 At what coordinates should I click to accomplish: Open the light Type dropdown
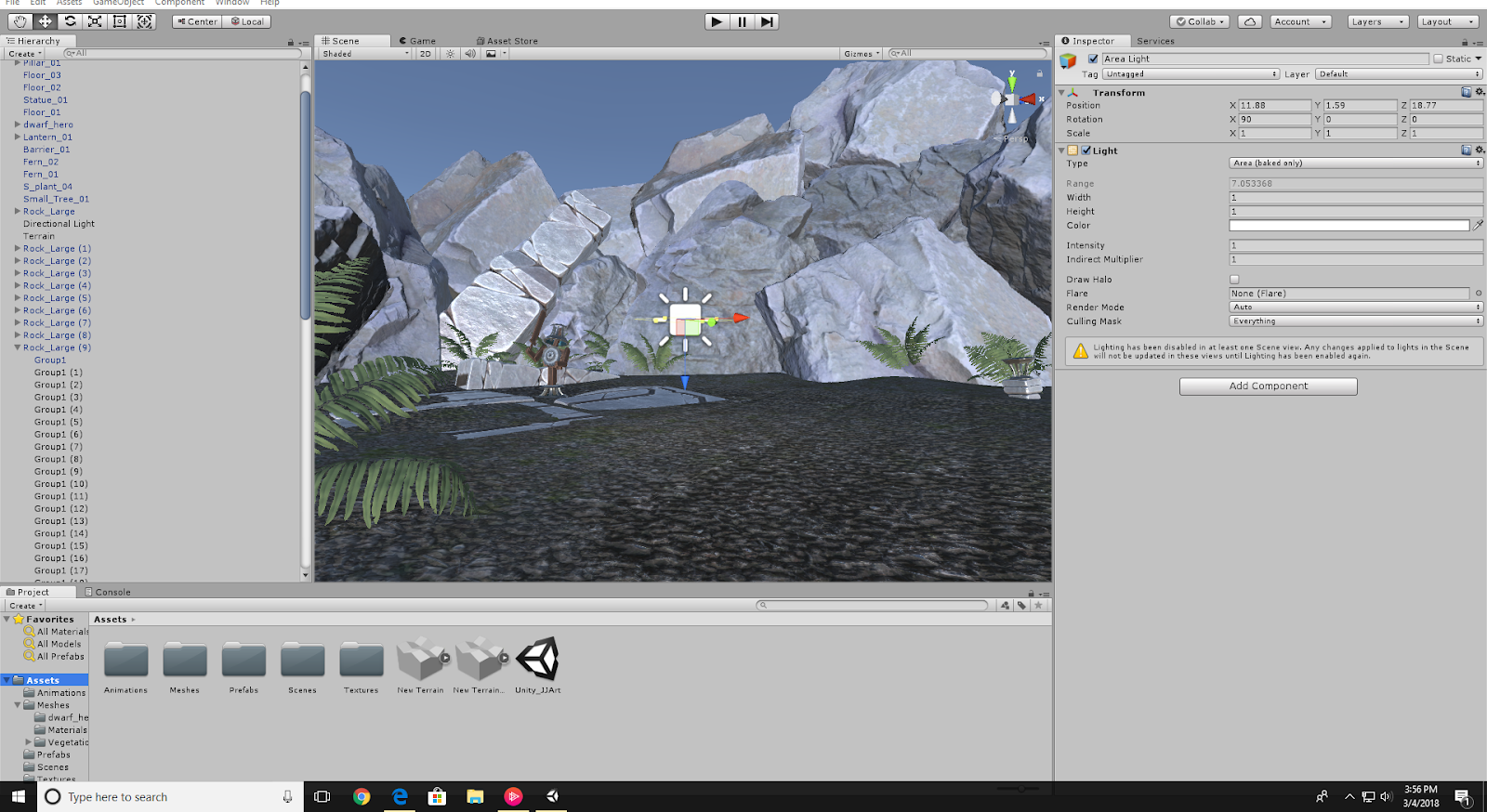(x=1356, y=163)
